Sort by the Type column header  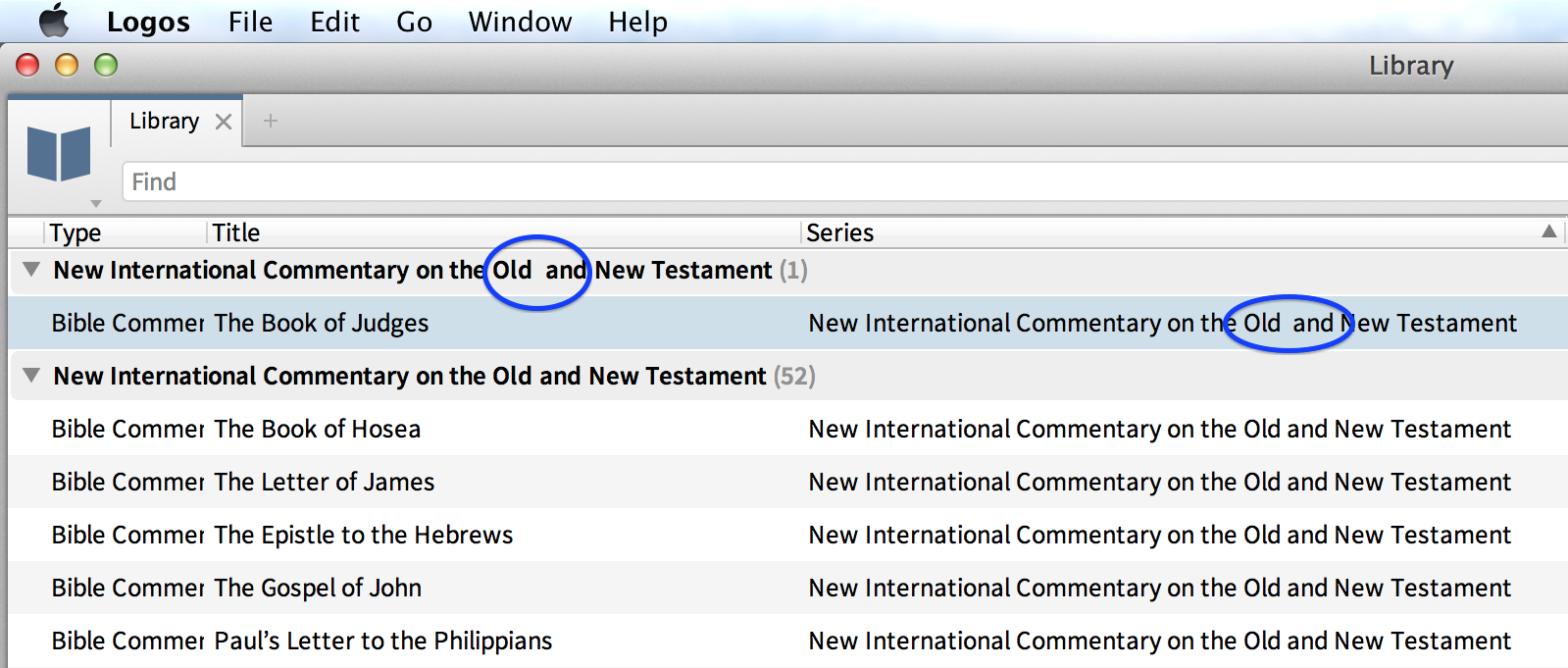[76, 232]
